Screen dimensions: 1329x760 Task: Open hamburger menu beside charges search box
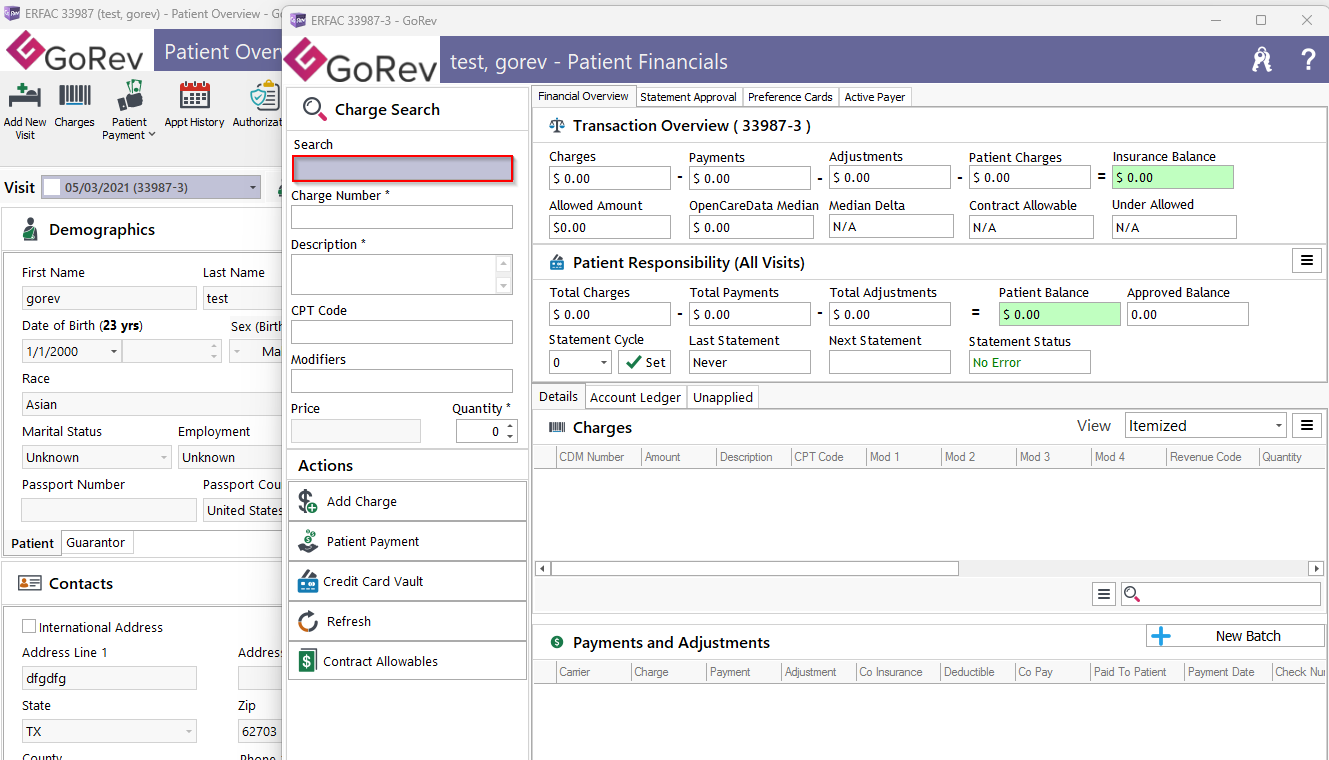pos(1104,594)
